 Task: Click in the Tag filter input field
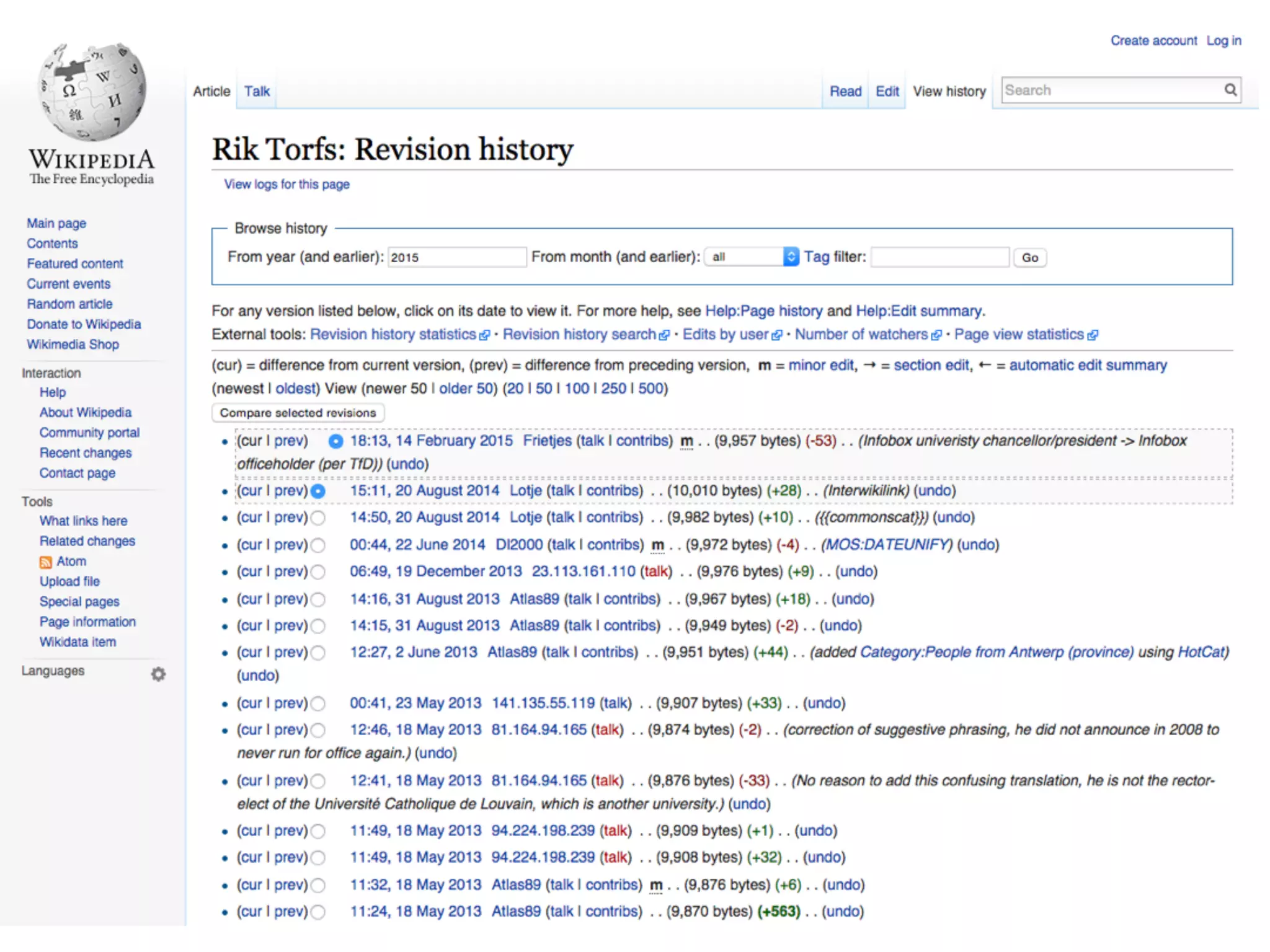[939, 257]
